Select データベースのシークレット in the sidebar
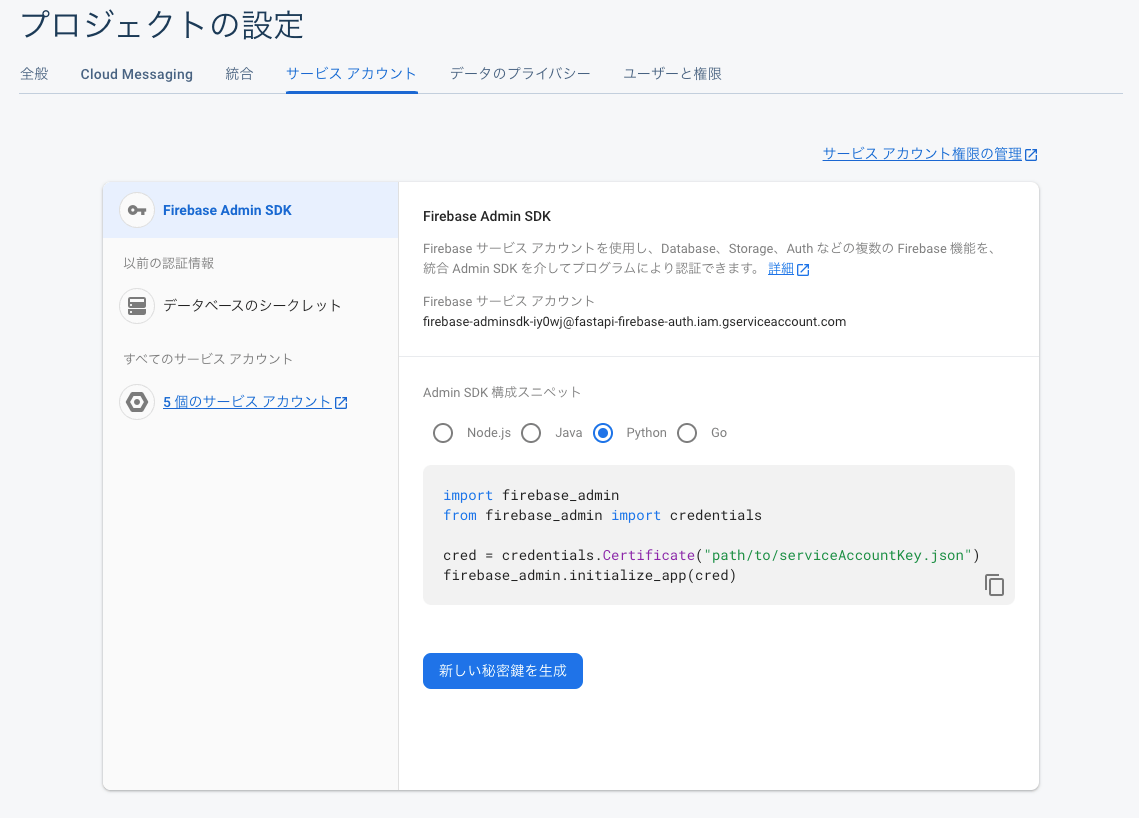The width and height of the screenshot is (1139, 818). [251, 305]
